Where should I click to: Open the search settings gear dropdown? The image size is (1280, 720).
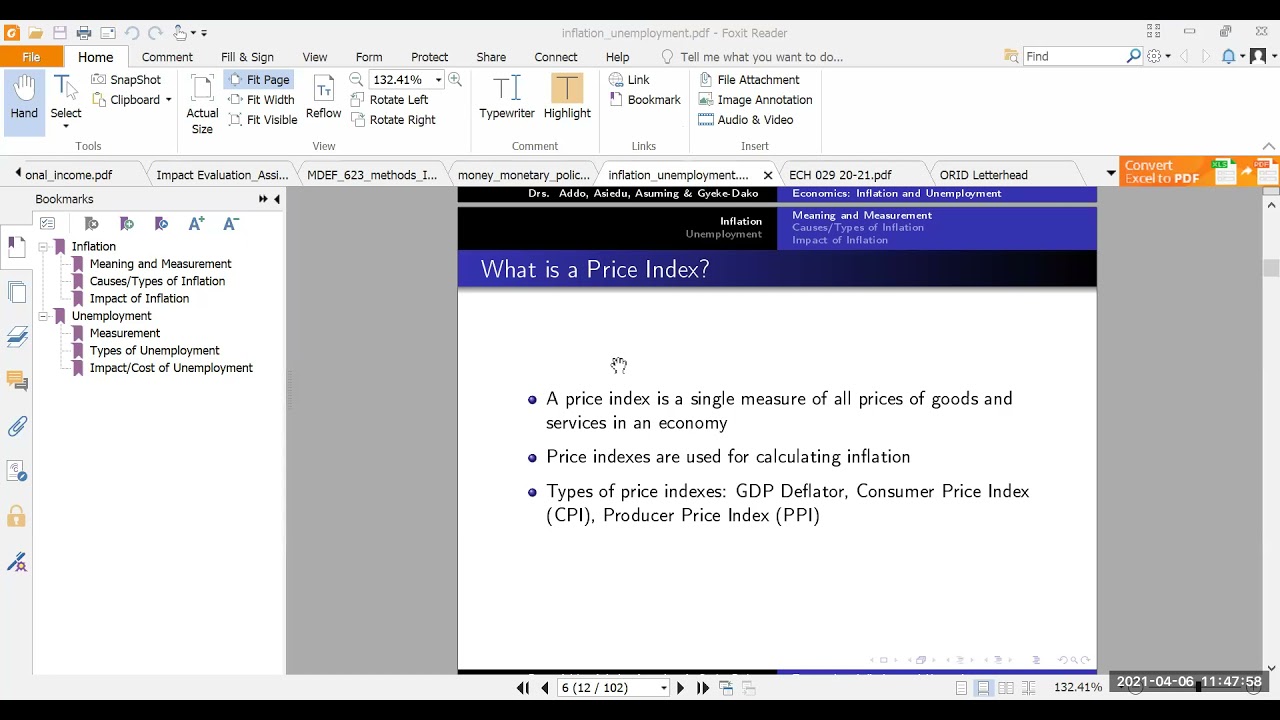[1159, 57]
